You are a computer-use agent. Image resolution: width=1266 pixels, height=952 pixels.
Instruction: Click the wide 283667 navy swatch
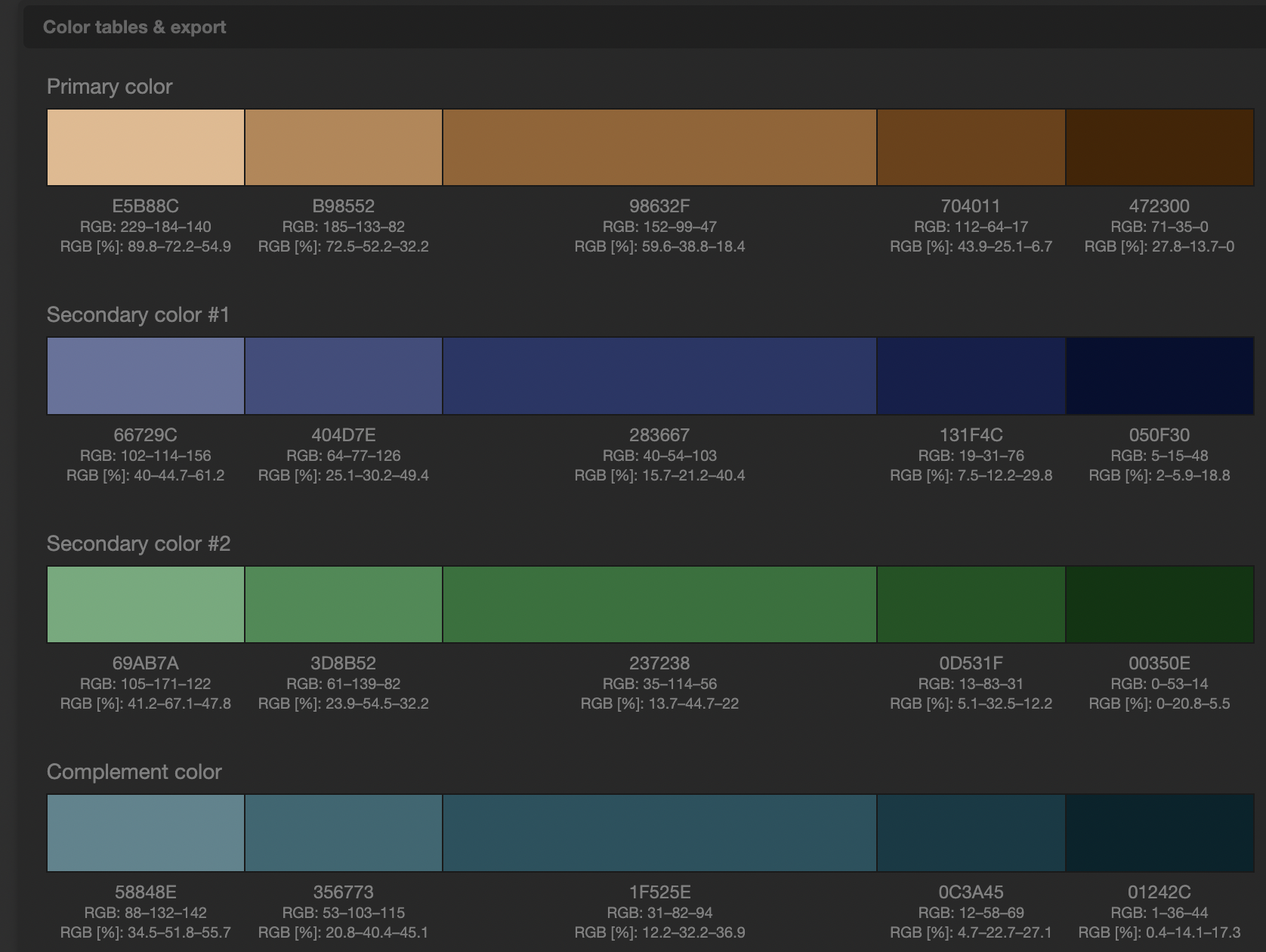[x=659, y=376]
